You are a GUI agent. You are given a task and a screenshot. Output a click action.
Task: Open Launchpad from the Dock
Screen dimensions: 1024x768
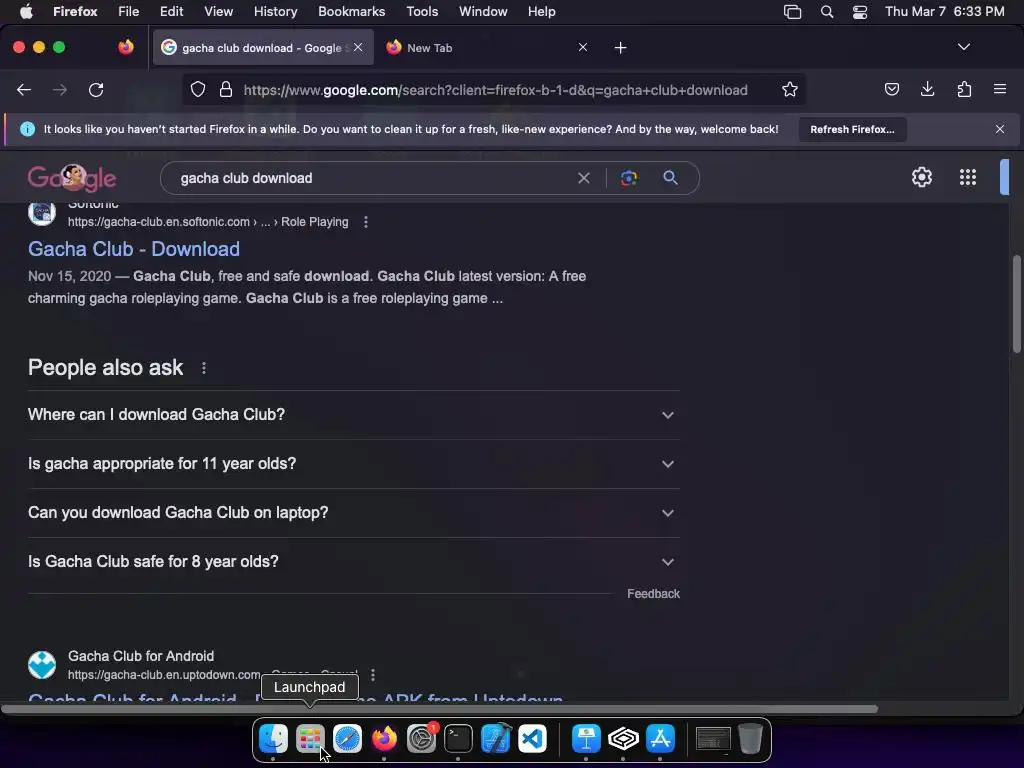click(310, 739)
